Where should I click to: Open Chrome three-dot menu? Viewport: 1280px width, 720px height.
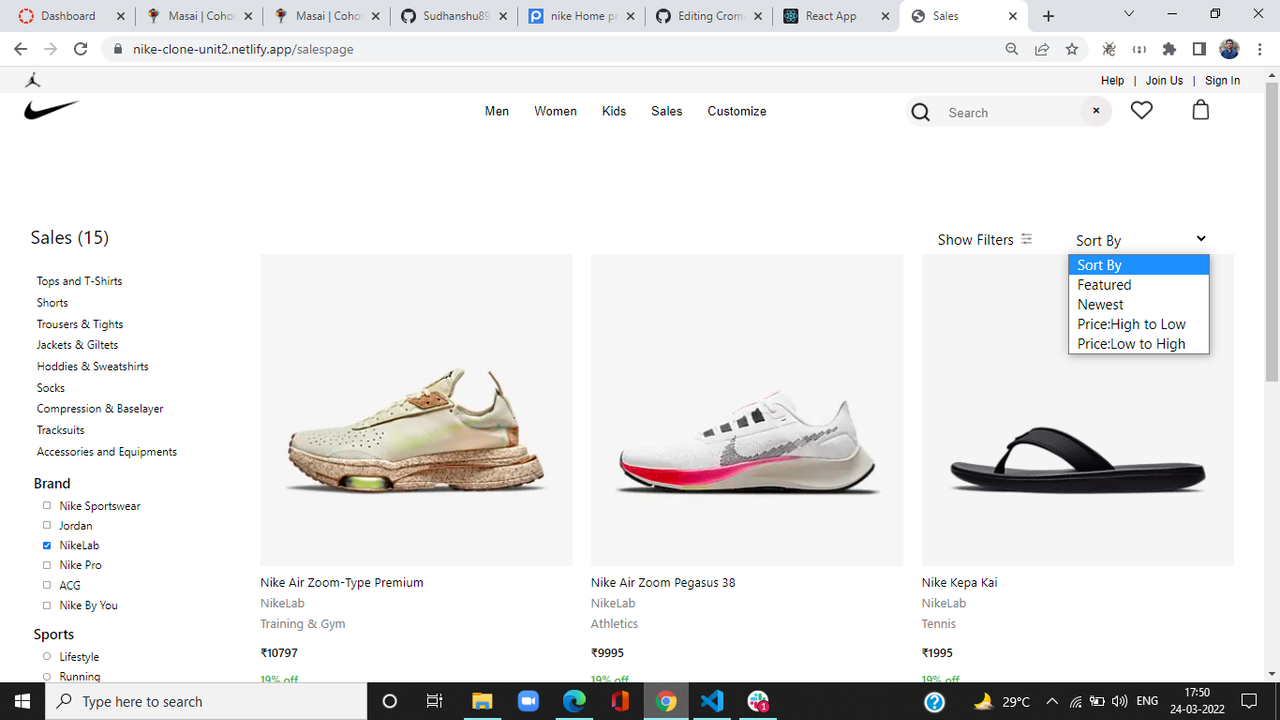[1259, 49]
